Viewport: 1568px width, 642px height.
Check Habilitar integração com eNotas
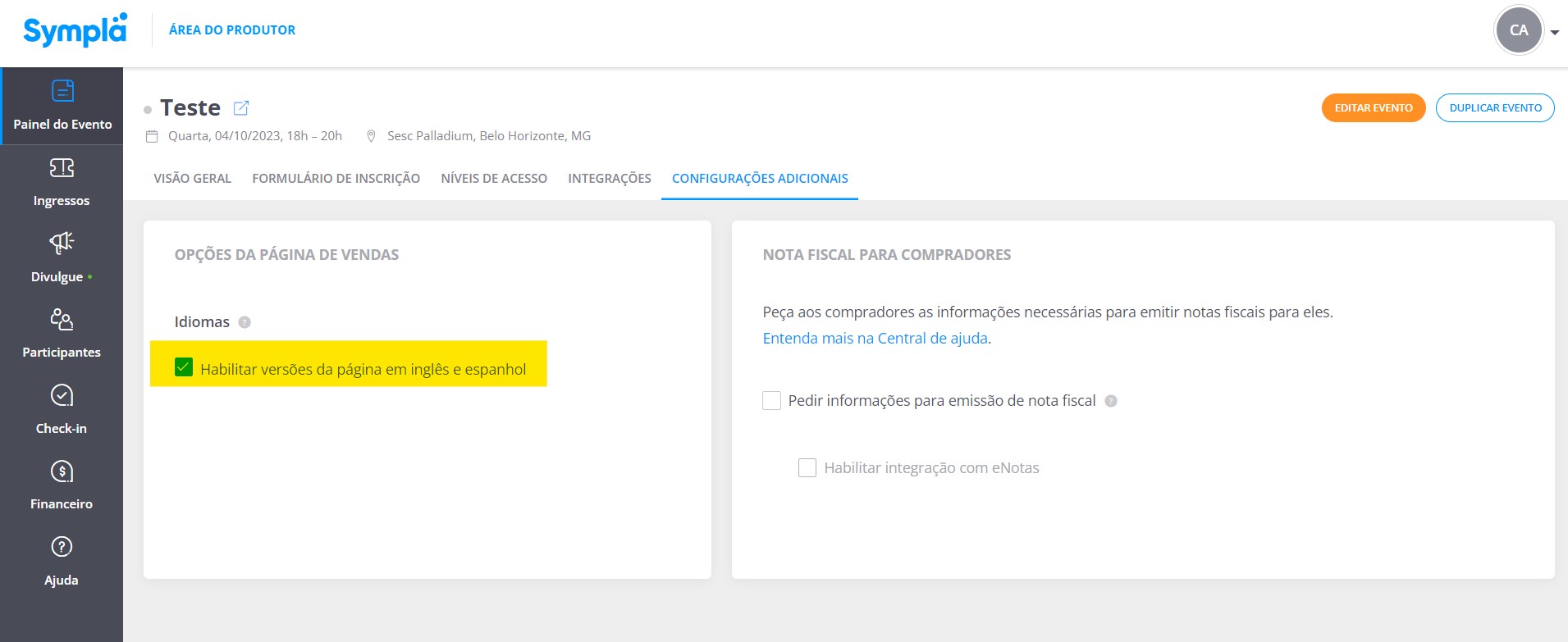807,467
